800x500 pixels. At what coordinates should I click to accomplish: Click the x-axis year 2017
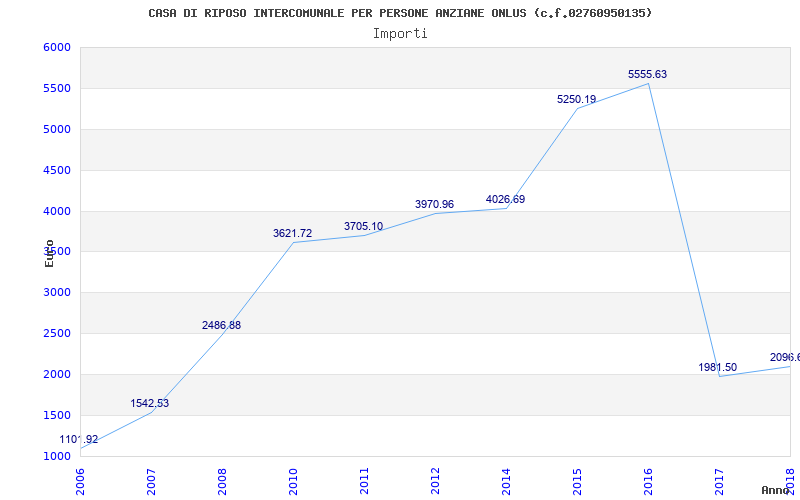click(x=719, y=481)
